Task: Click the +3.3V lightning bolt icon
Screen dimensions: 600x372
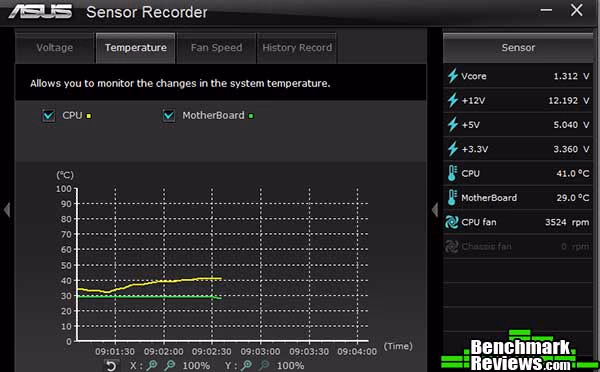Action: pos(453,149)
